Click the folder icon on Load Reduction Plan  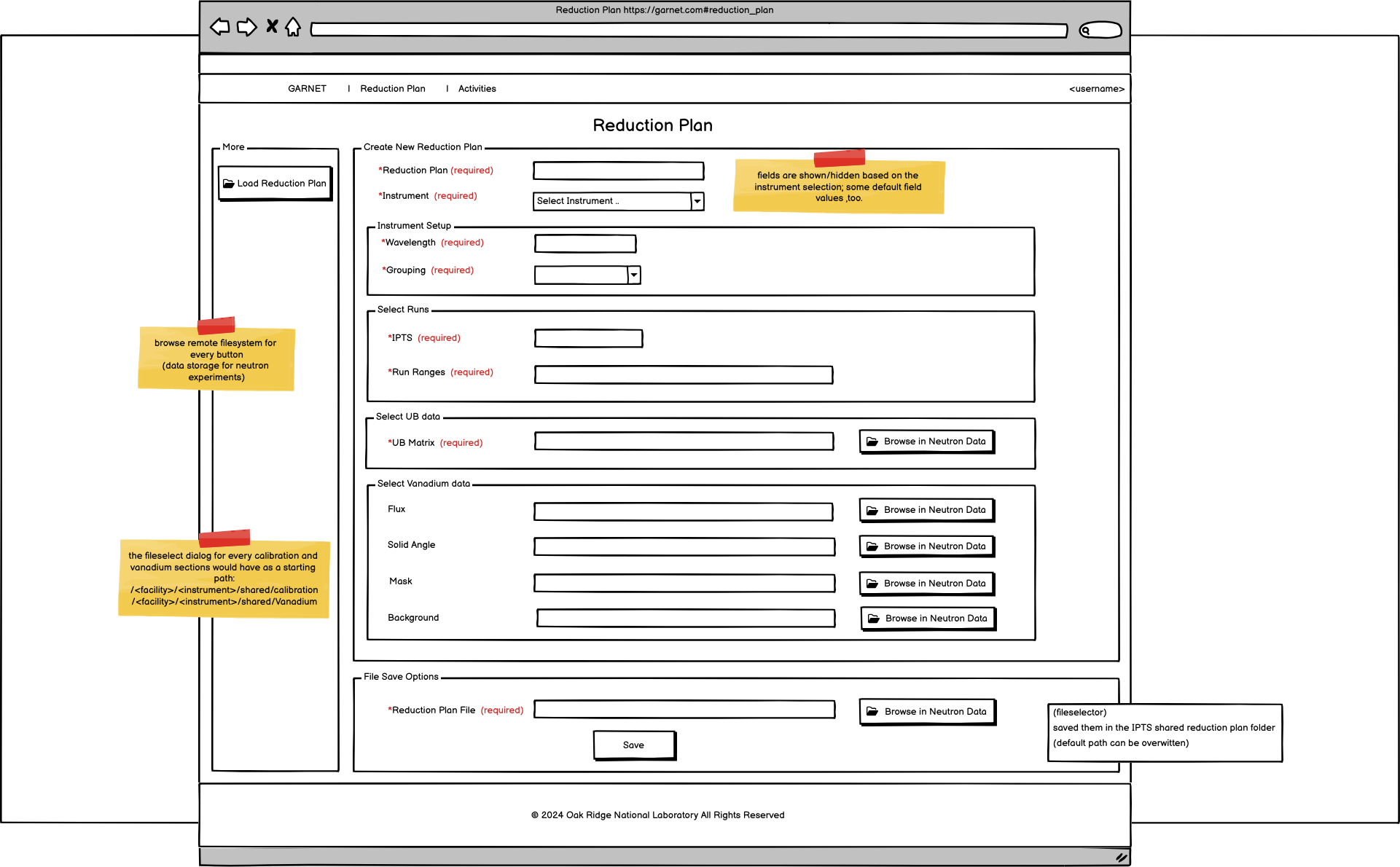[x=229, y=183]
